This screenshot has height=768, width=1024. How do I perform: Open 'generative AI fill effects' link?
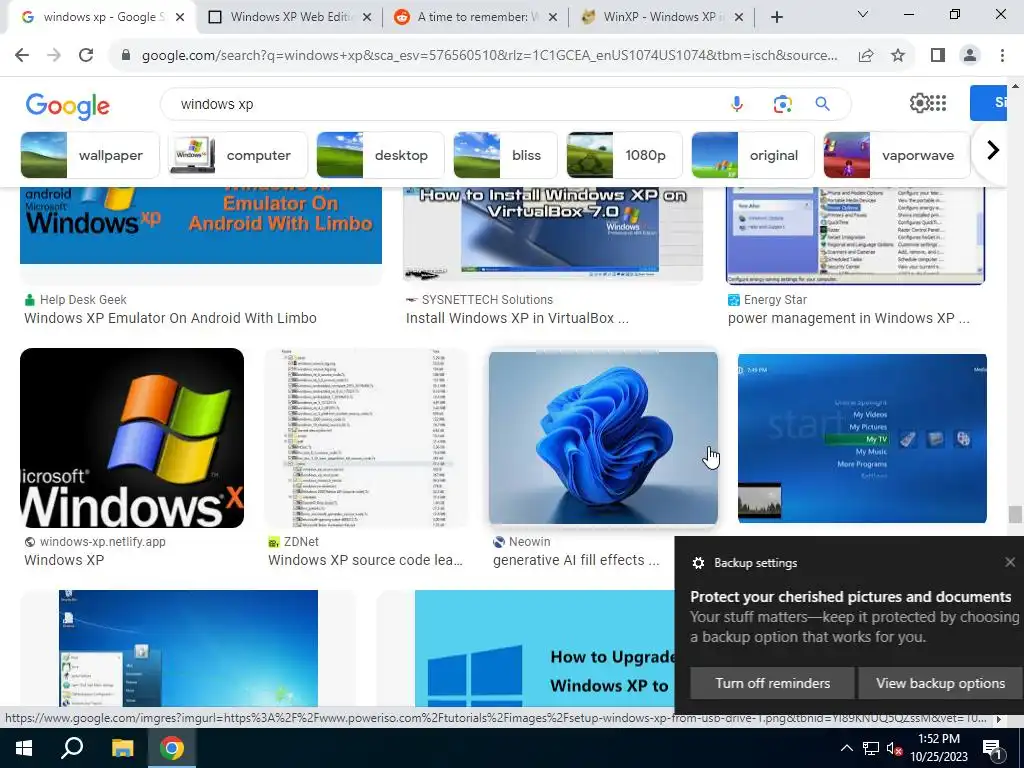tap(576, 560)
